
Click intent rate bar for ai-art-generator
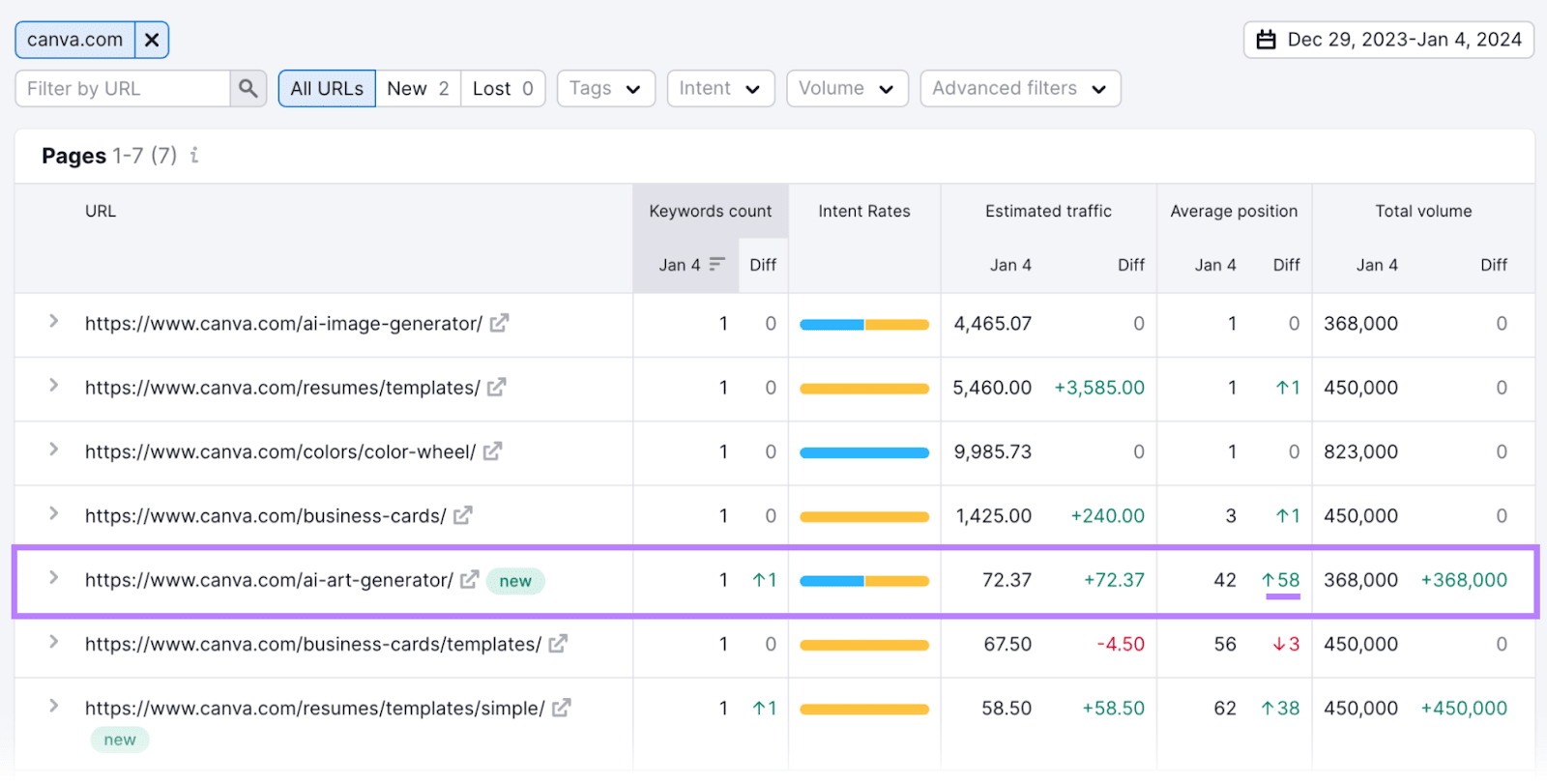click(864, 581)
